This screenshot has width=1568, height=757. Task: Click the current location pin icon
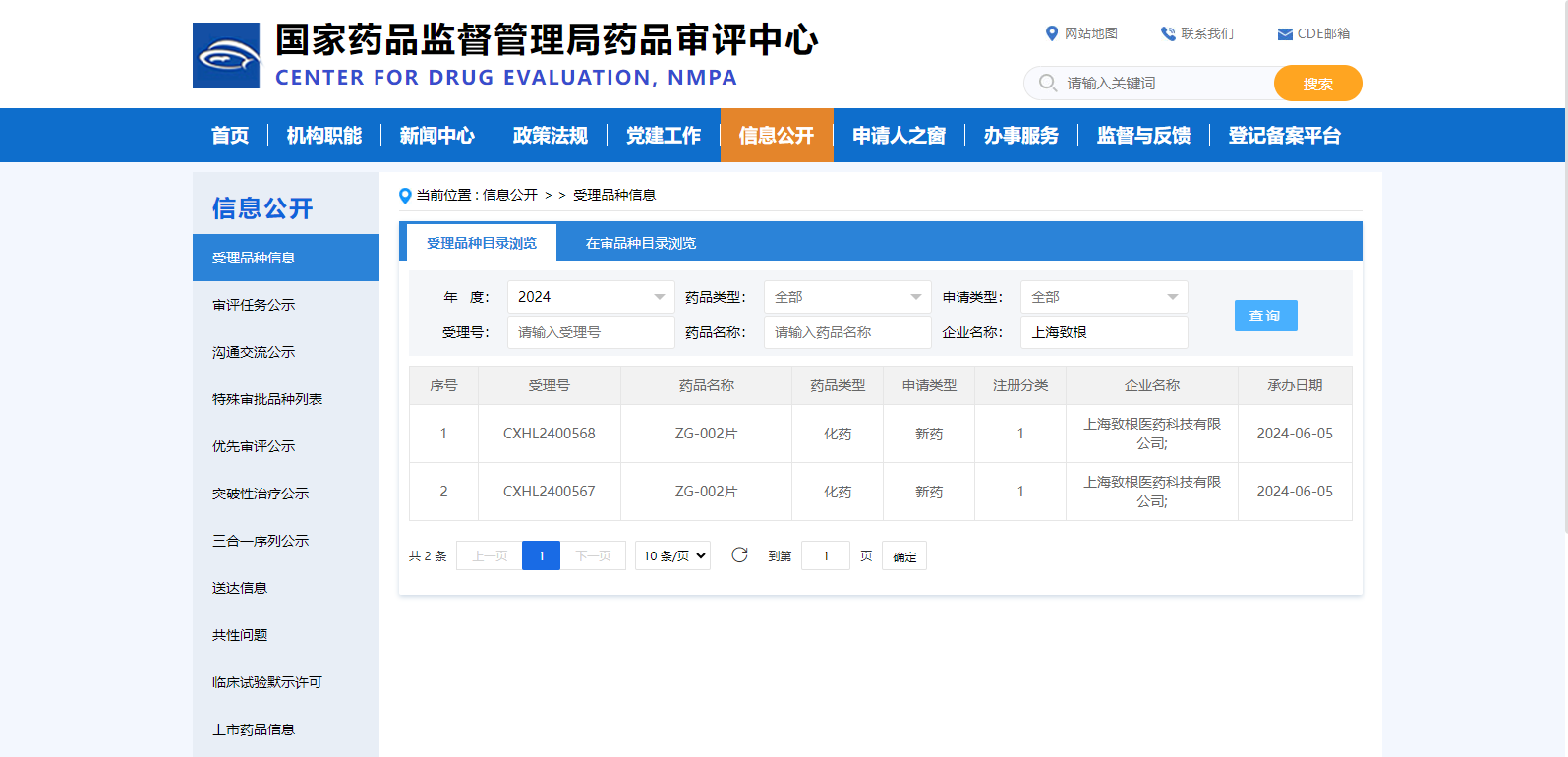tap(405, 196)
